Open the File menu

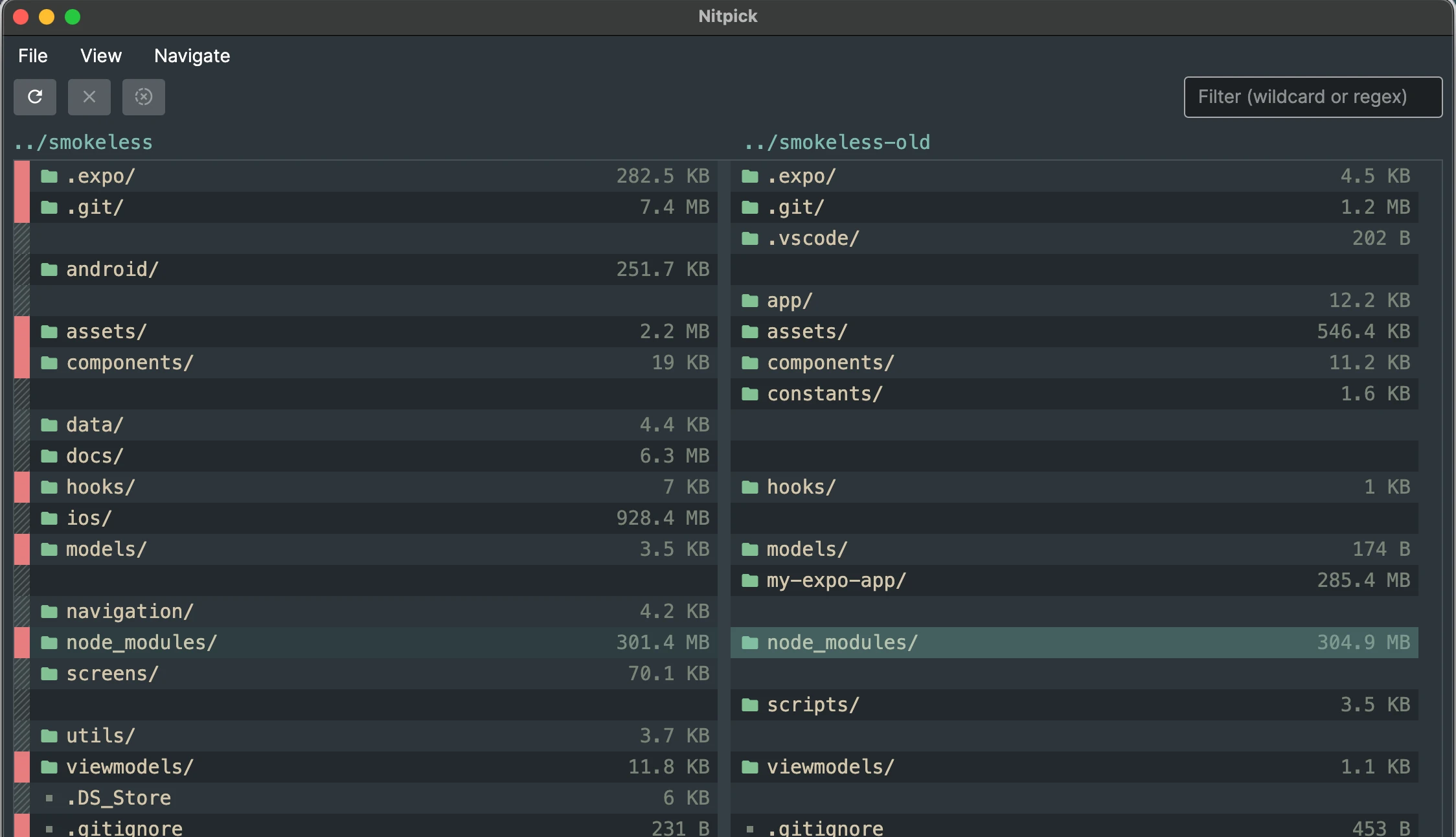(33, 56)
